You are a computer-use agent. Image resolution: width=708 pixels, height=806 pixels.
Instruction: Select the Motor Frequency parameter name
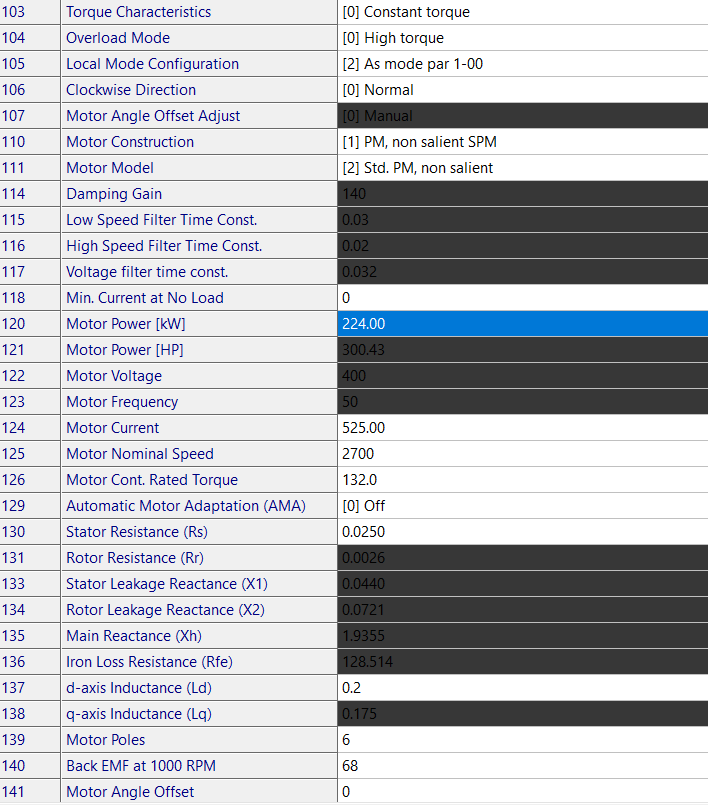pyautogui.click(x=122, y=402)
